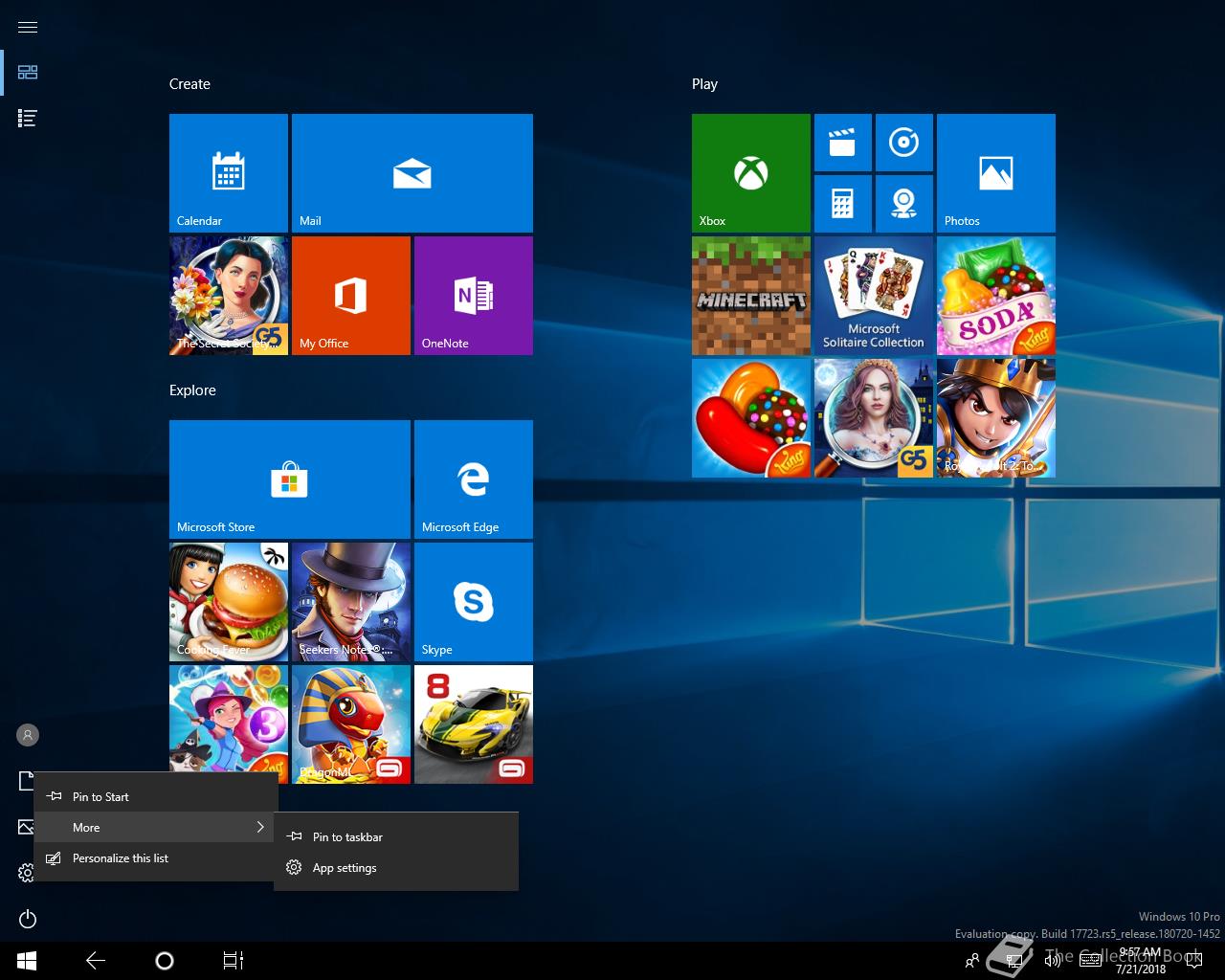Open the Power options button
Screen dimensions: 1225x980
coord(28,919)
